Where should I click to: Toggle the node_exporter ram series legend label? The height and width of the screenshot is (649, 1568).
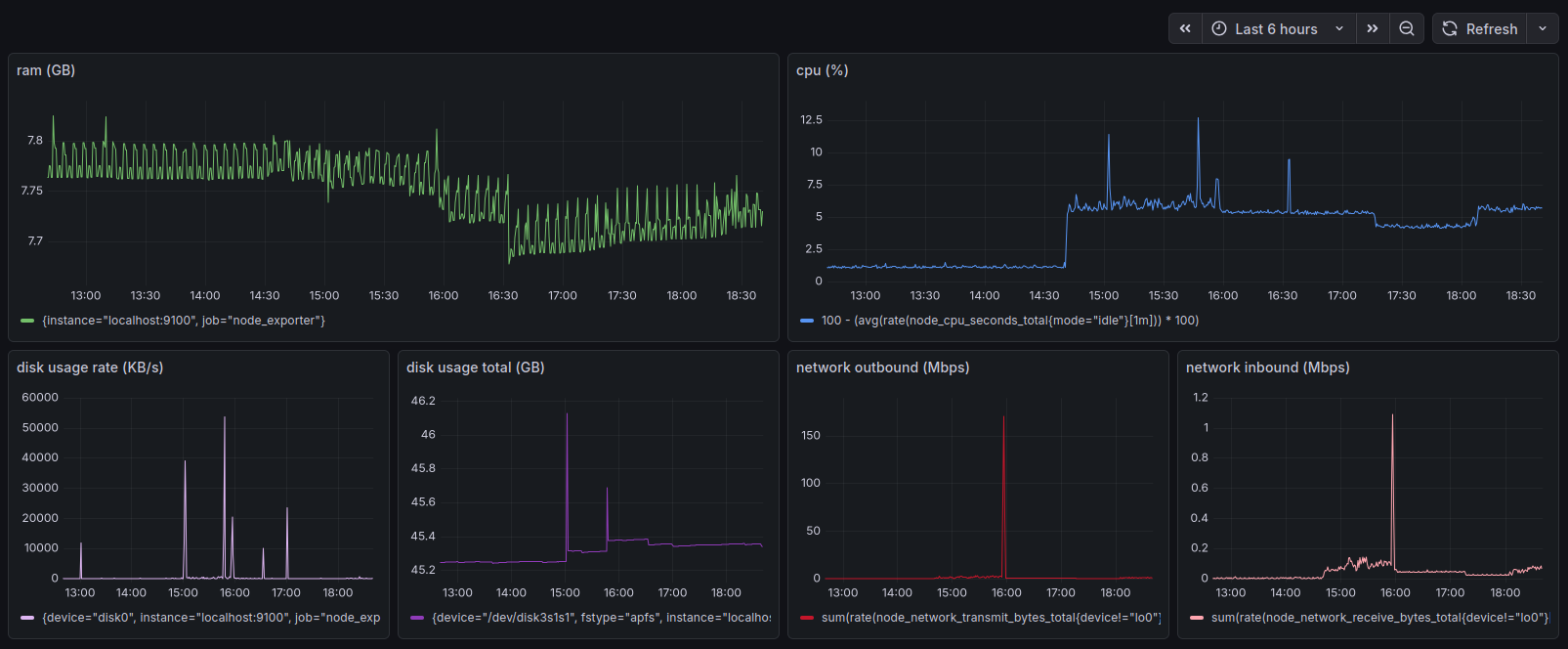[x=184, y=321]
